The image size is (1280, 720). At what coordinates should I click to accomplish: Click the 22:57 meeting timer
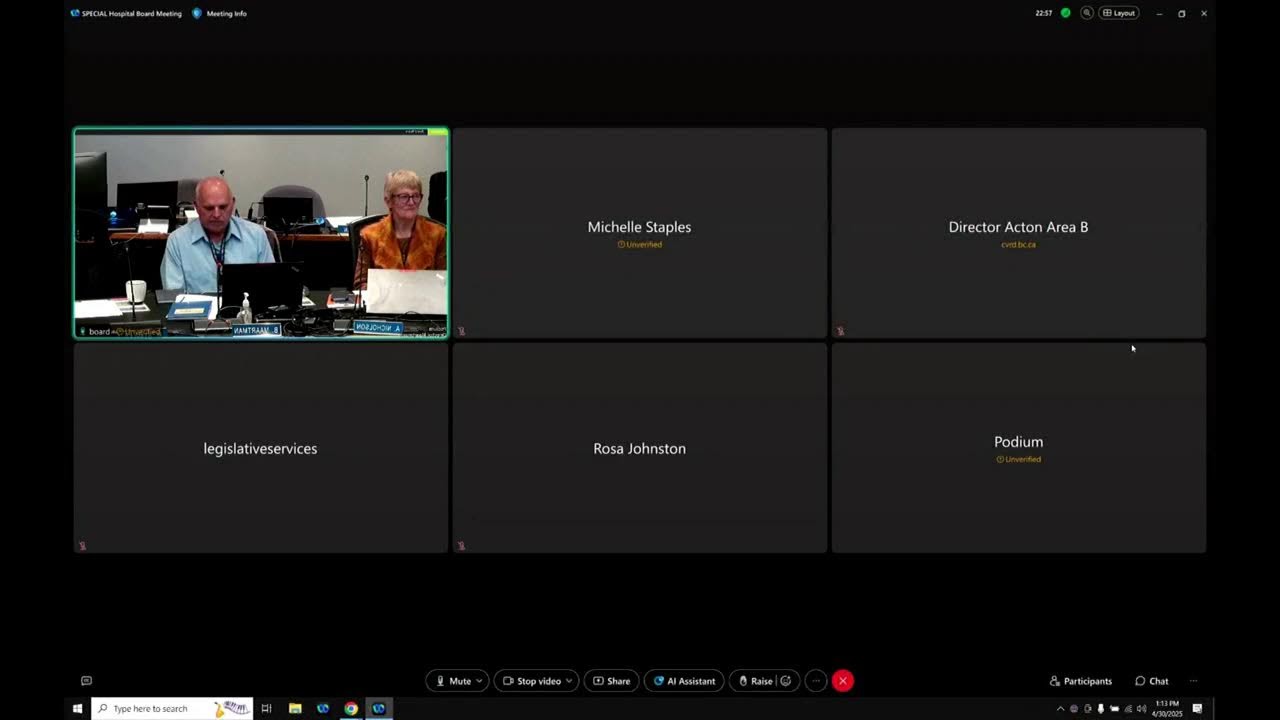point(1044,13)
